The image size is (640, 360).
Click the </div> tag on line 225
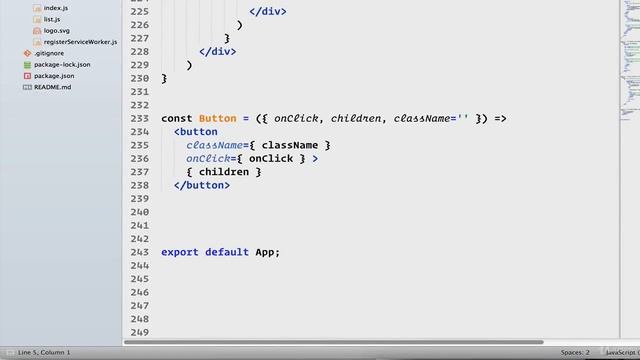268,11
